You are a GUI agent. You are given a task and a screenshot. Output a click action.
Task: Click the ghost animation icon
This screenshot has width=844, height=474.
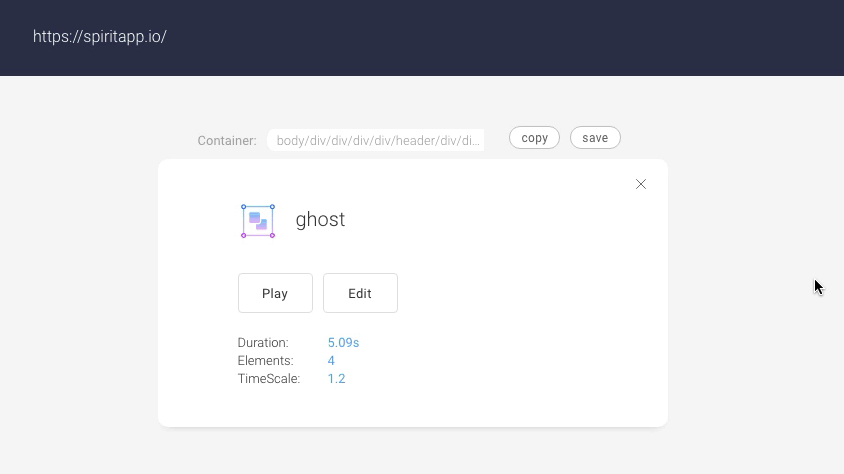258,221
